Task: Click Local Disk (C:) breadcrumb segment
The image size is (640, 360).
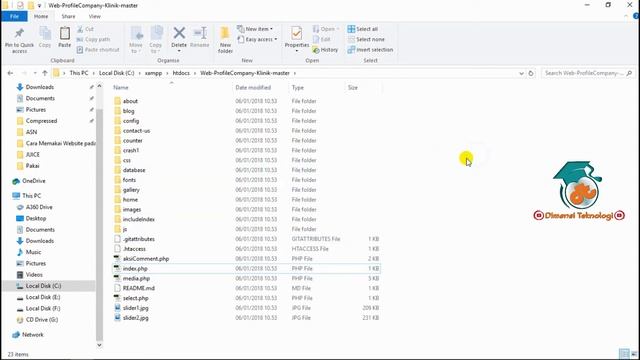Action: point(116,73)
